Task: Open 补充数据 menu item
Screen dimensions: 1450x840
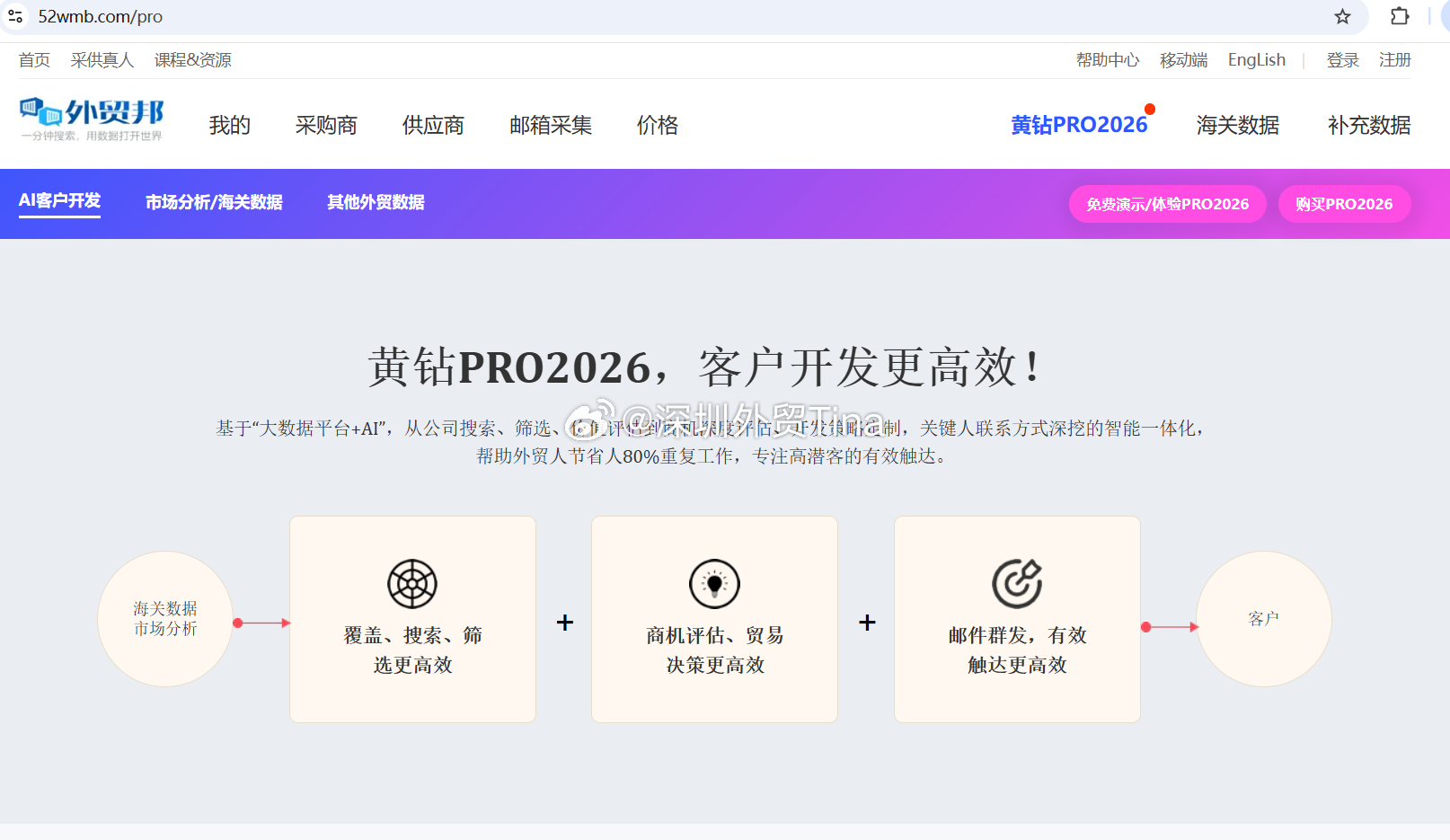Action: pos(1369,125)
